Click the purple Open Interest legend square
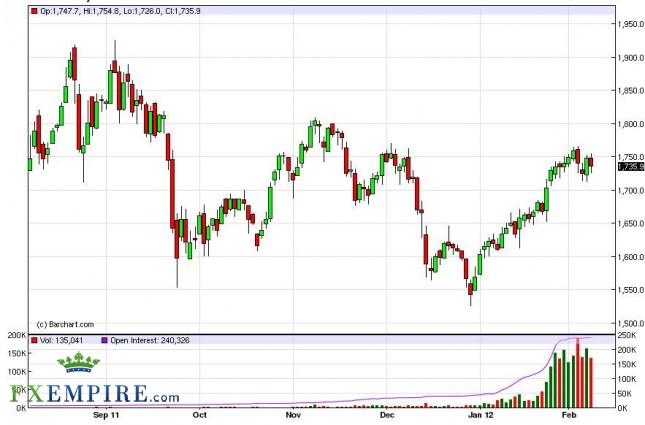645x425 pixels. click(x=104, y=341)
